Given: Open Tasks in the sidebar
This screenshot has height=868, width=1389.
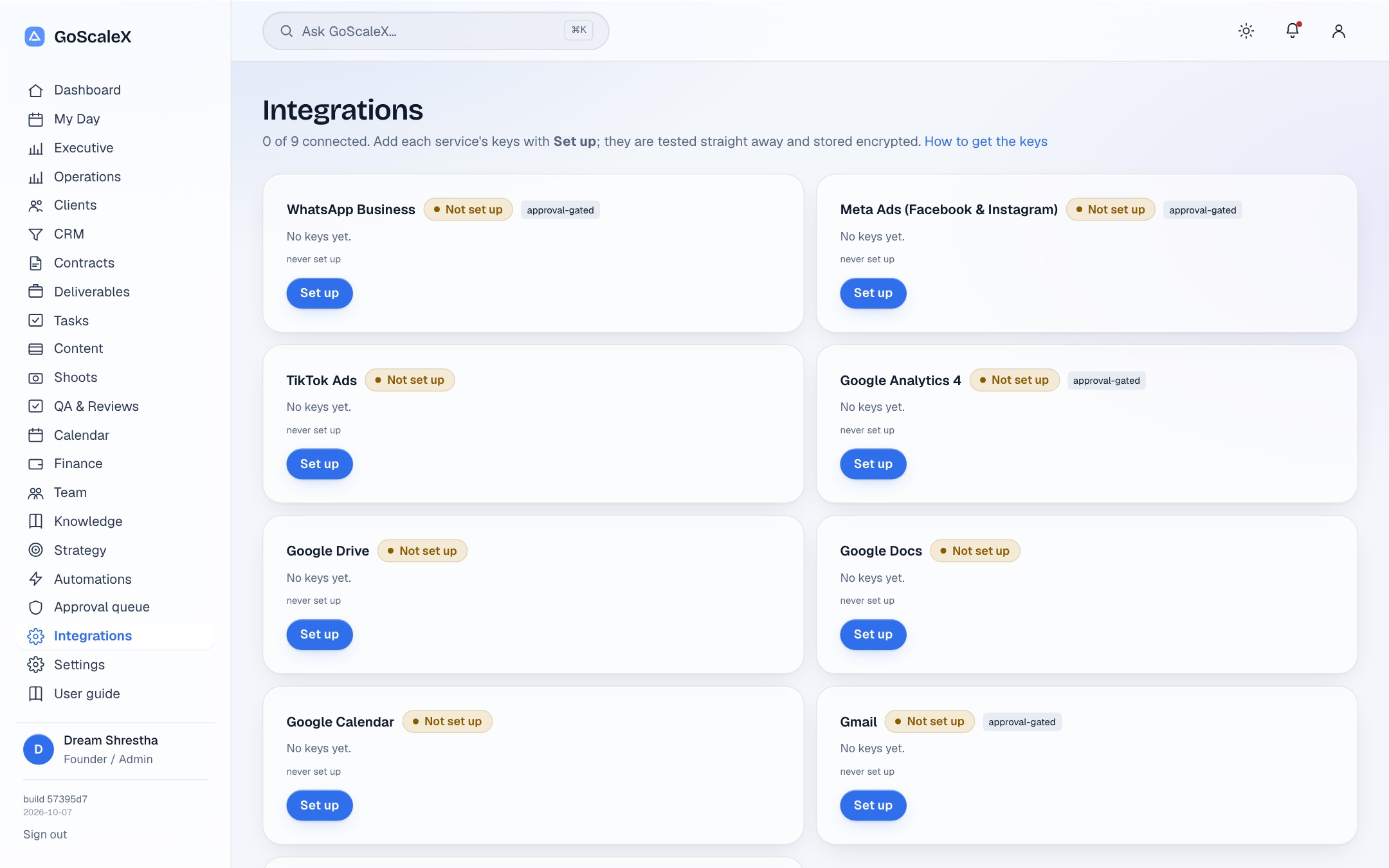Looking at the screenshot, I should point(116,321).
